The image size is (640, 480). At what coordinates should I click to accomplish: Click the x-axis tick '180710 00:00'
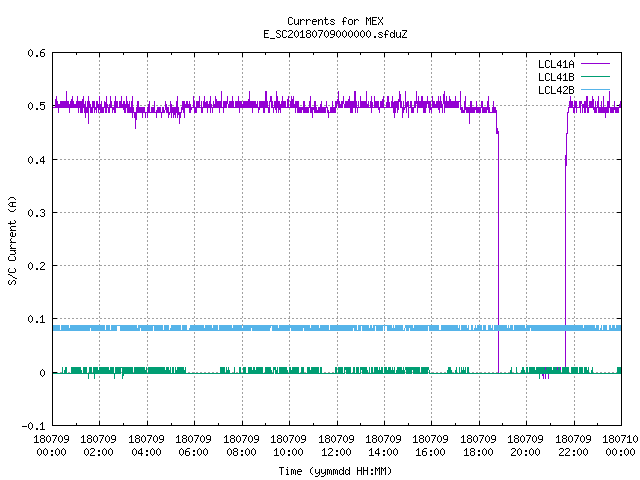pyautogui.click(x=620, y=446)
